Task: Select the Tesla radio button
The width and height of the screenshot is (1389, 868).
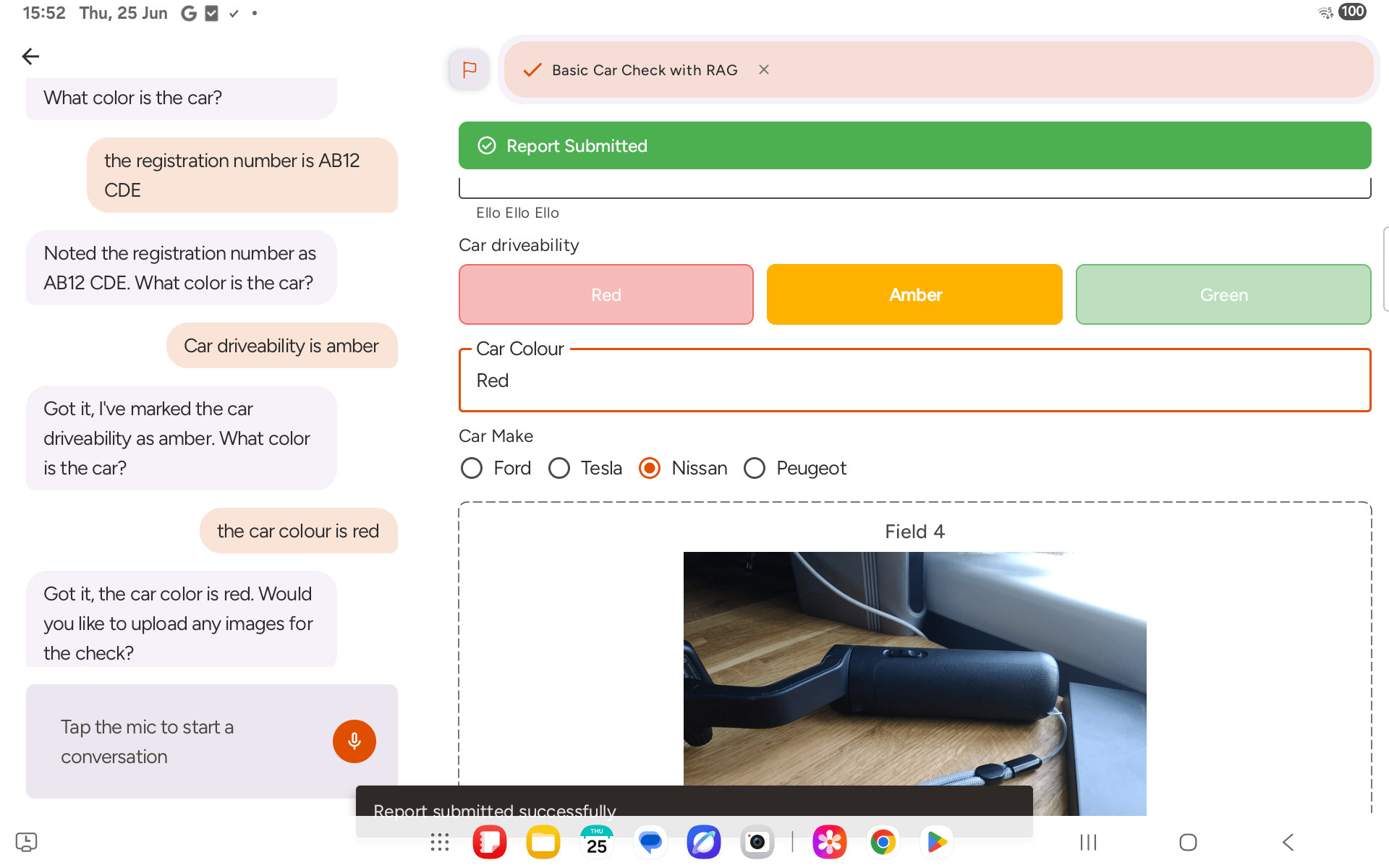Action: click(559, 468)
